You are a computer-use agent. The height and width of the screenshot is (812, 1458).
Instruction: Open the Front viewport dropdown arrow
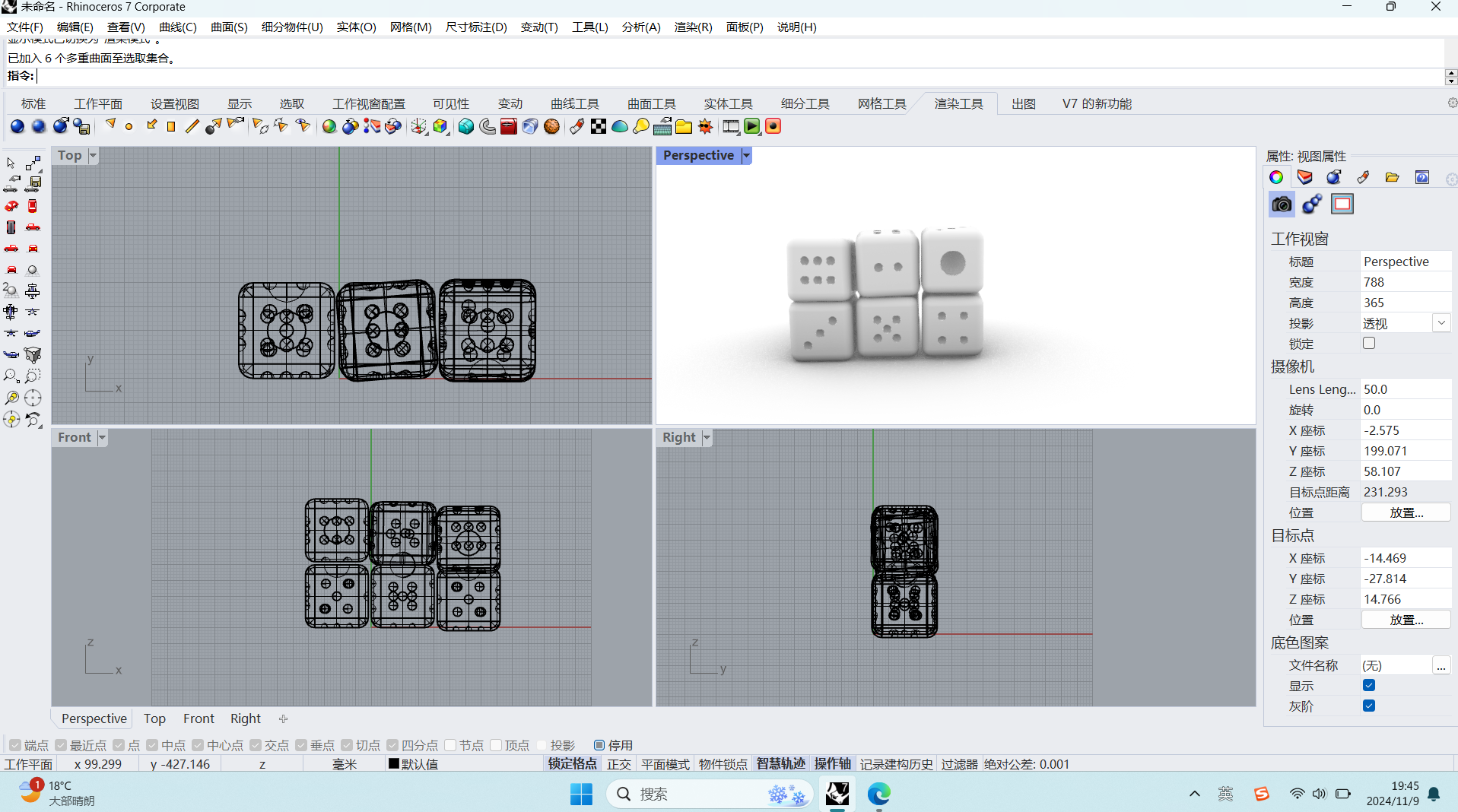(x=102, y=437)
